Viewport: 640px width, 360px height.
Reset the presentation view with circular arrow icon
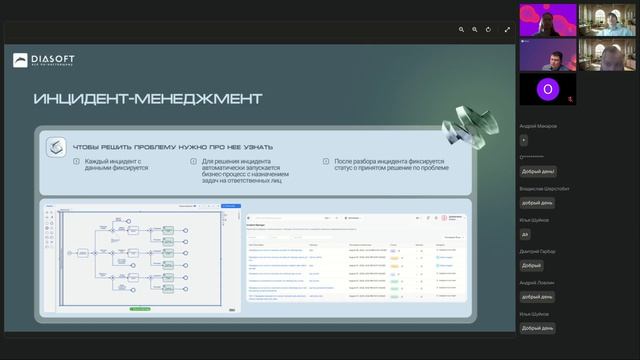(488, 29)
